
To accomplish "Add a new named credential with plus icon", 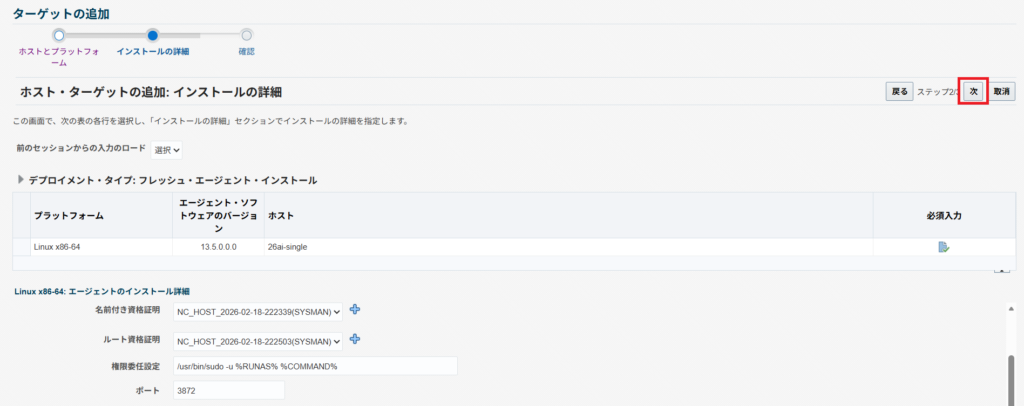I will pos(355,310).
